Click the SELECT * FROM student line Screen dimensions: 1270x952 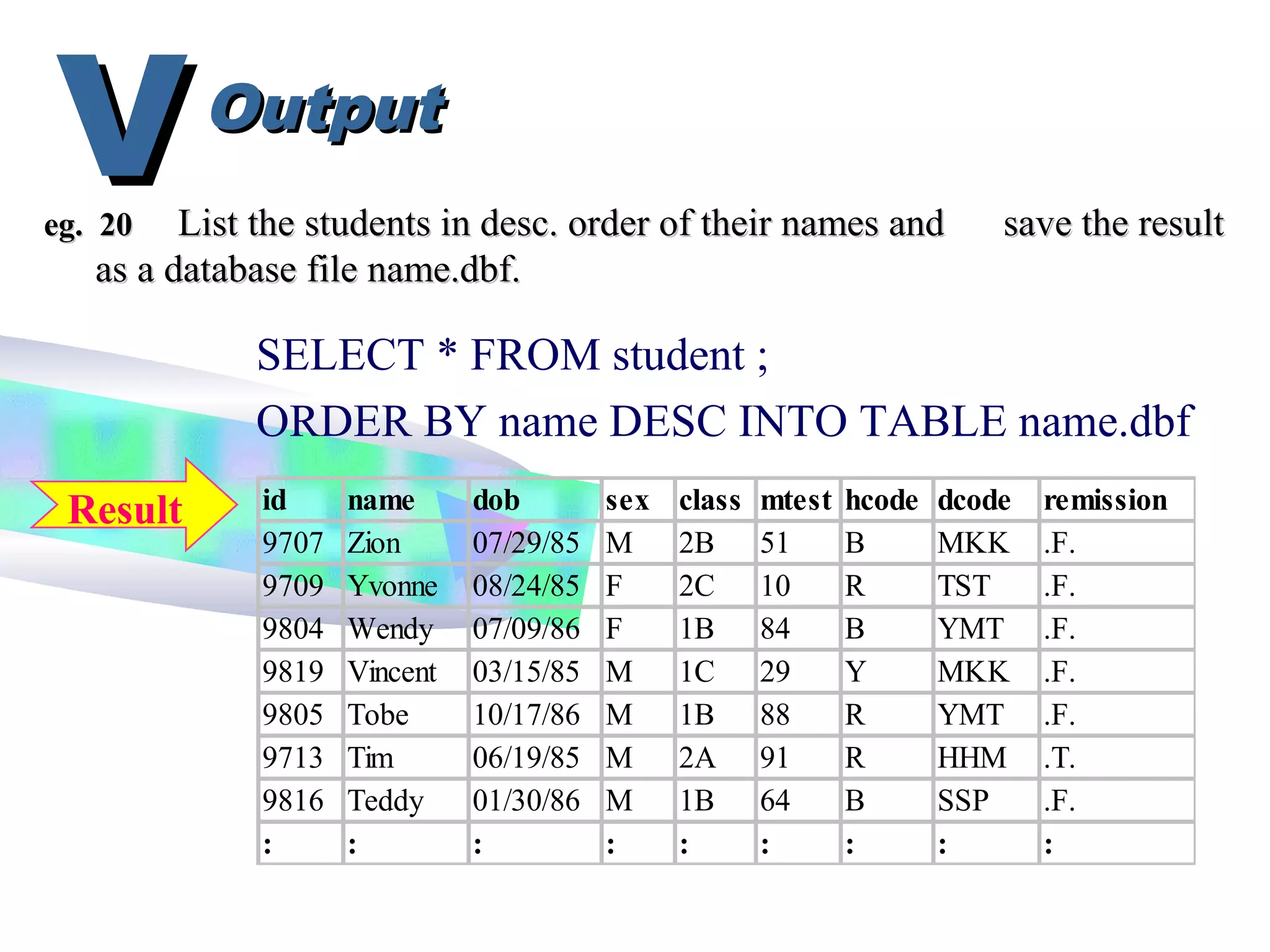512,355
